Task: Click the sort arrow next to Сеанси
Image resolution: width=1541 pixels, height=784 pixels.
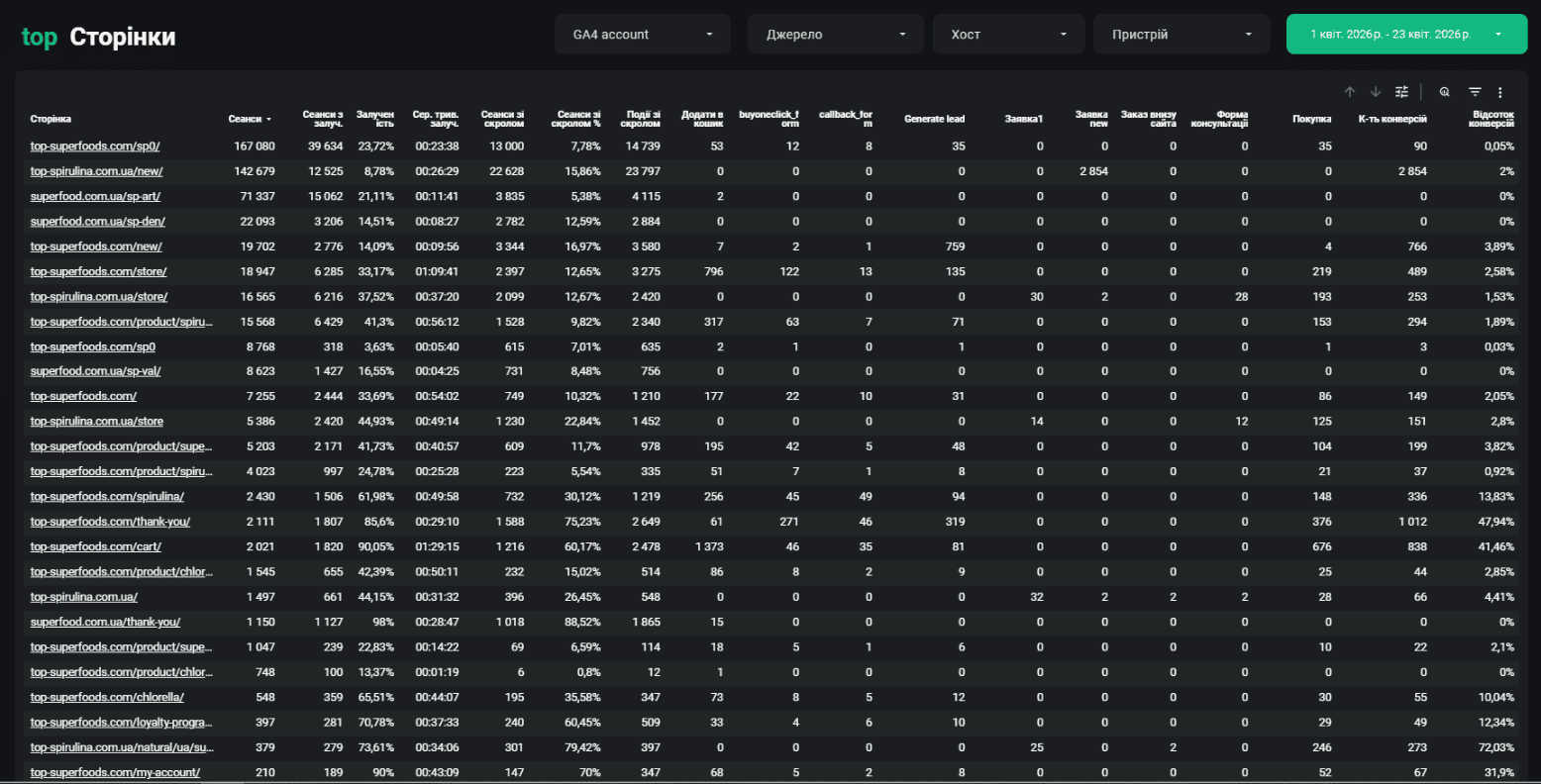Action: click(x=268, y=120)
